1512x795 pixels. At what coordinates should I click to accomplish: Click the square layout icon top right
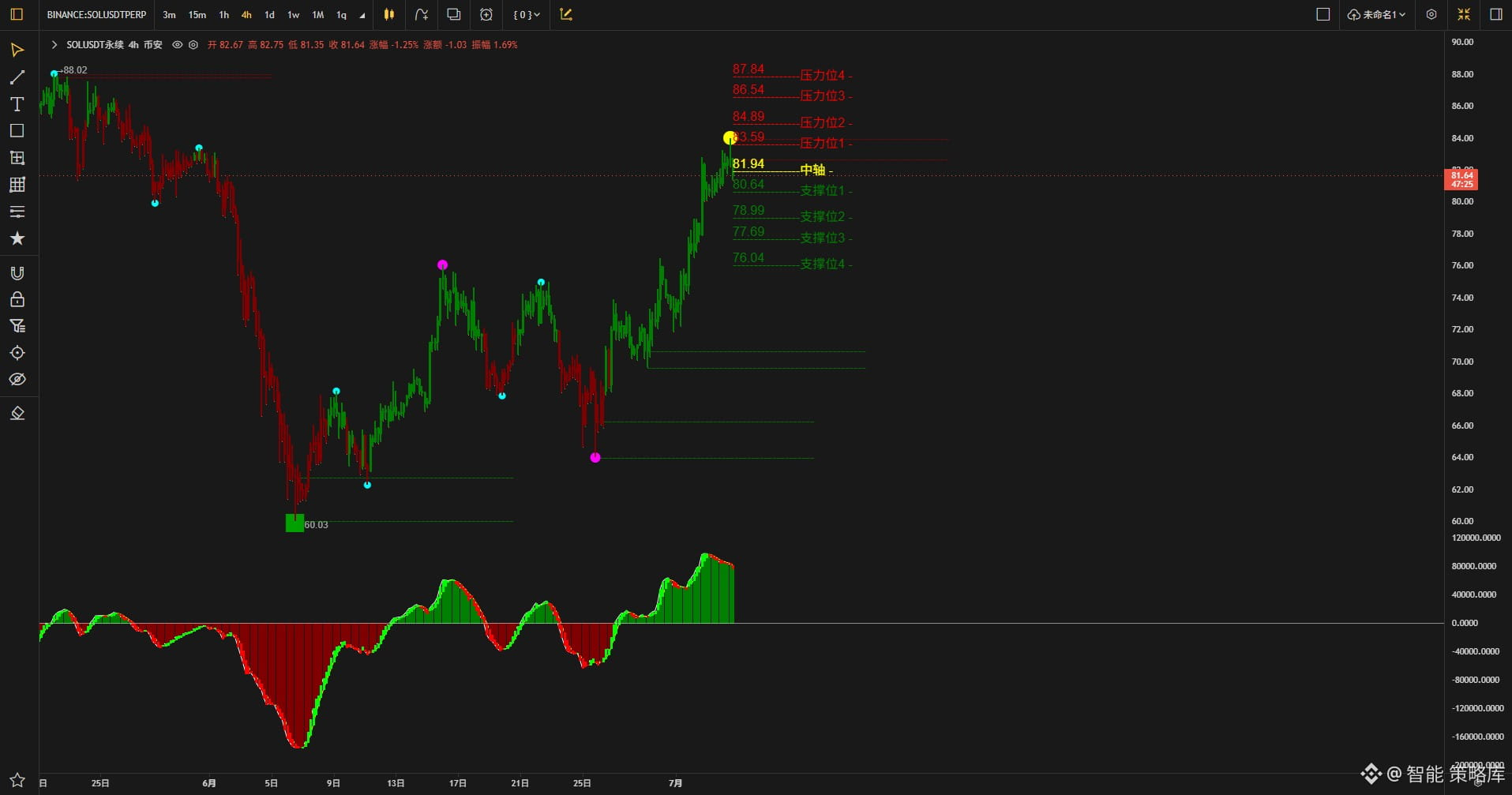tap(1323, 14)
